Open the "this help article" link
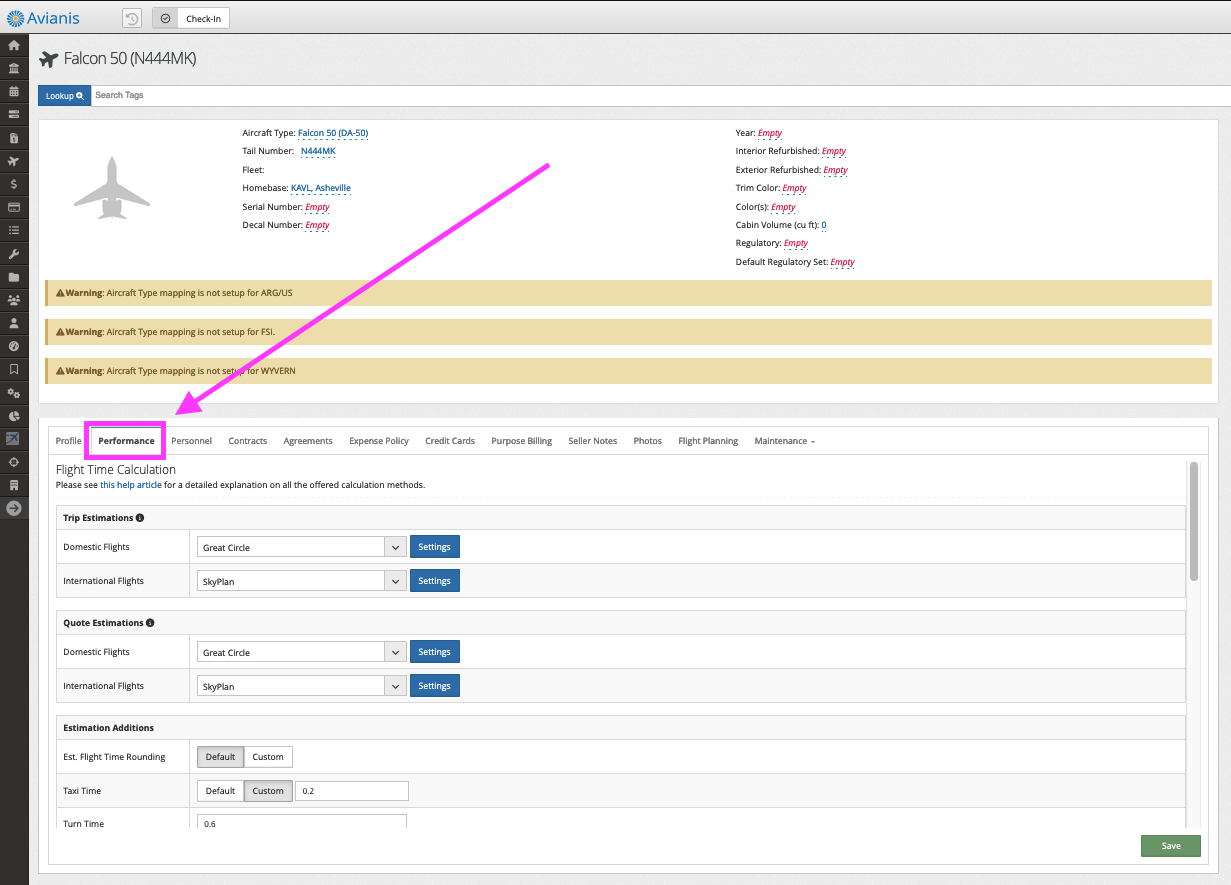This screenshot has height=885, width=1231. coord(131,485)
